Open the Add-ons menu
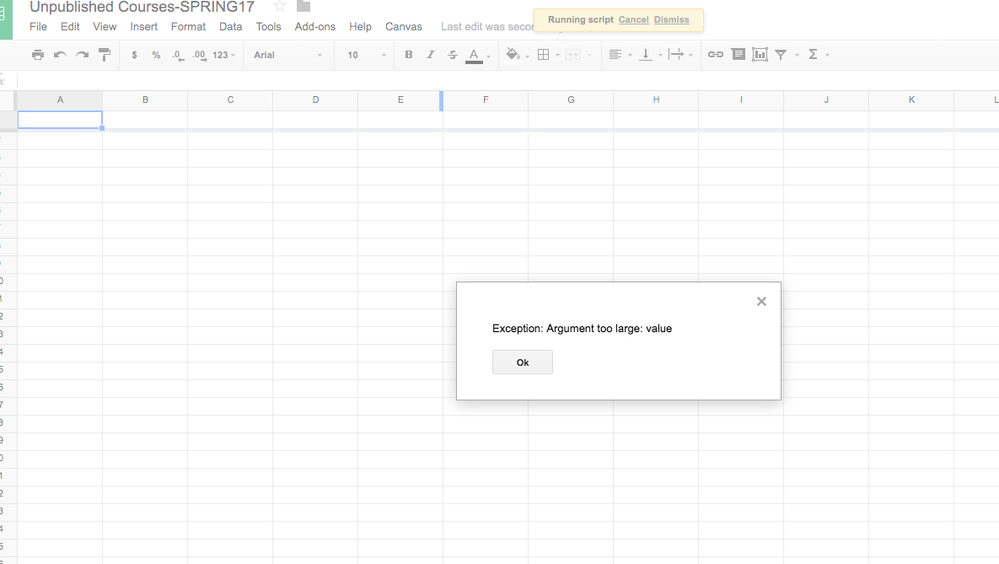Screen dimensions: 999x564 (315, 27)
